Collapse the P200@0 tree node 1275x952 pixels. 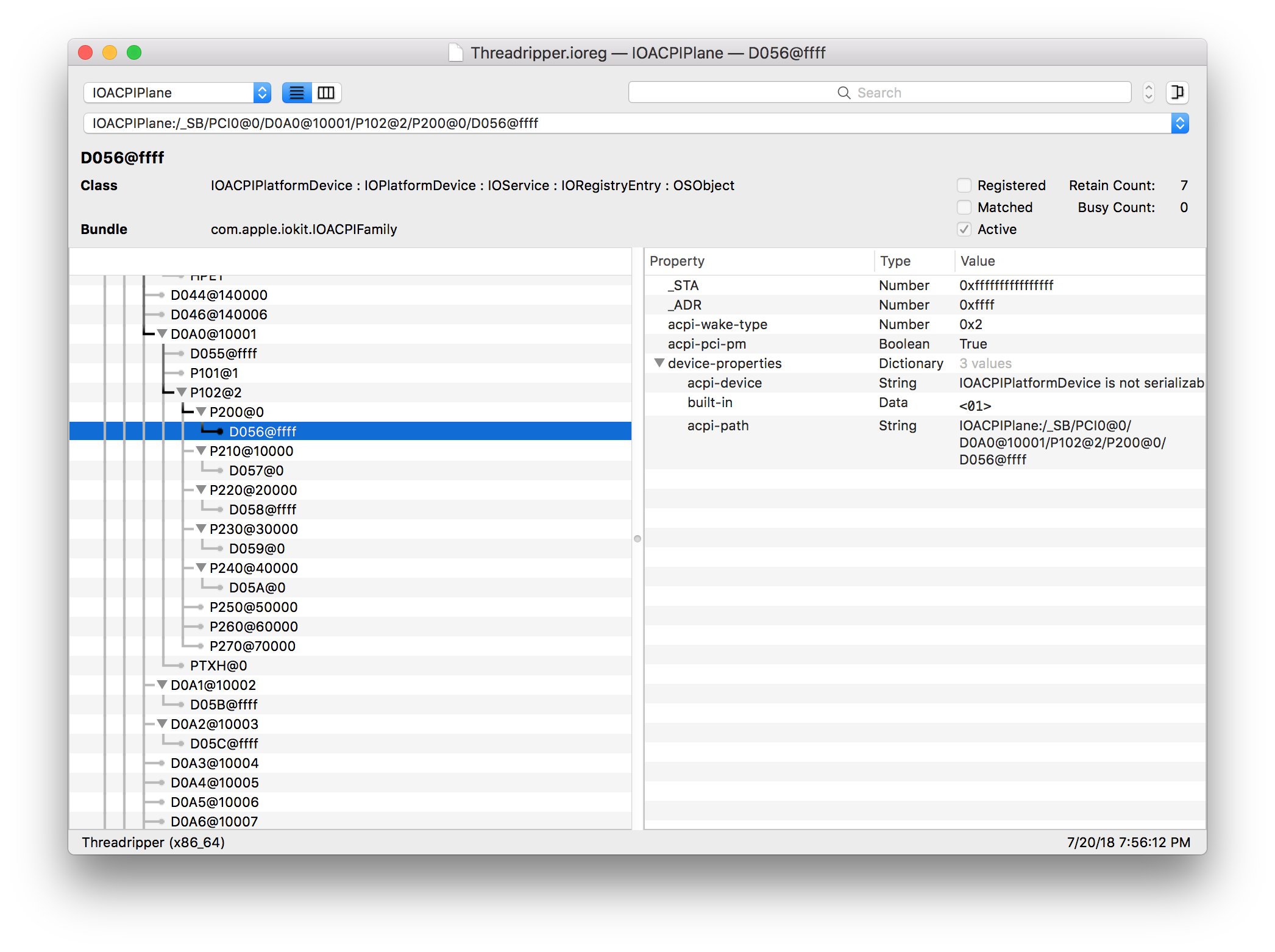tap(201, 412)
